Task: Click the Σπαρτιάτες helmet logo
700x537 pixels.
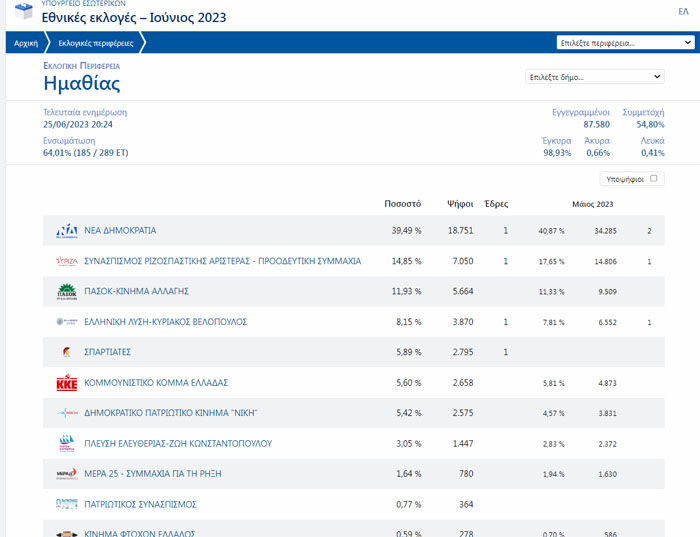Action: coord(67,353)
